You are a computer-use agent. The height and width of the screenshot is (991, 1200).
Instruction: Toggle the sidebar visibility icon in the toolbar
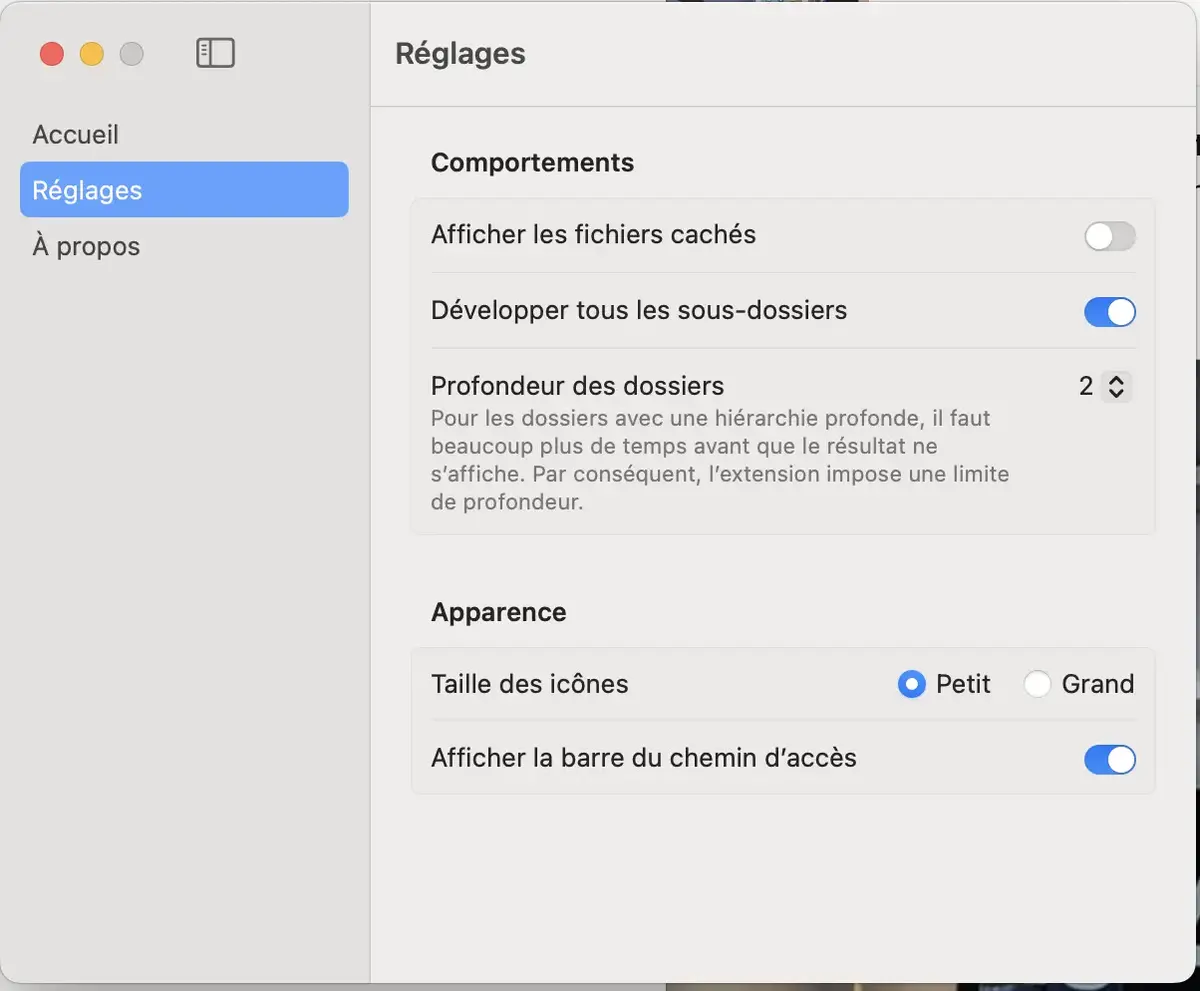[215, 52]
